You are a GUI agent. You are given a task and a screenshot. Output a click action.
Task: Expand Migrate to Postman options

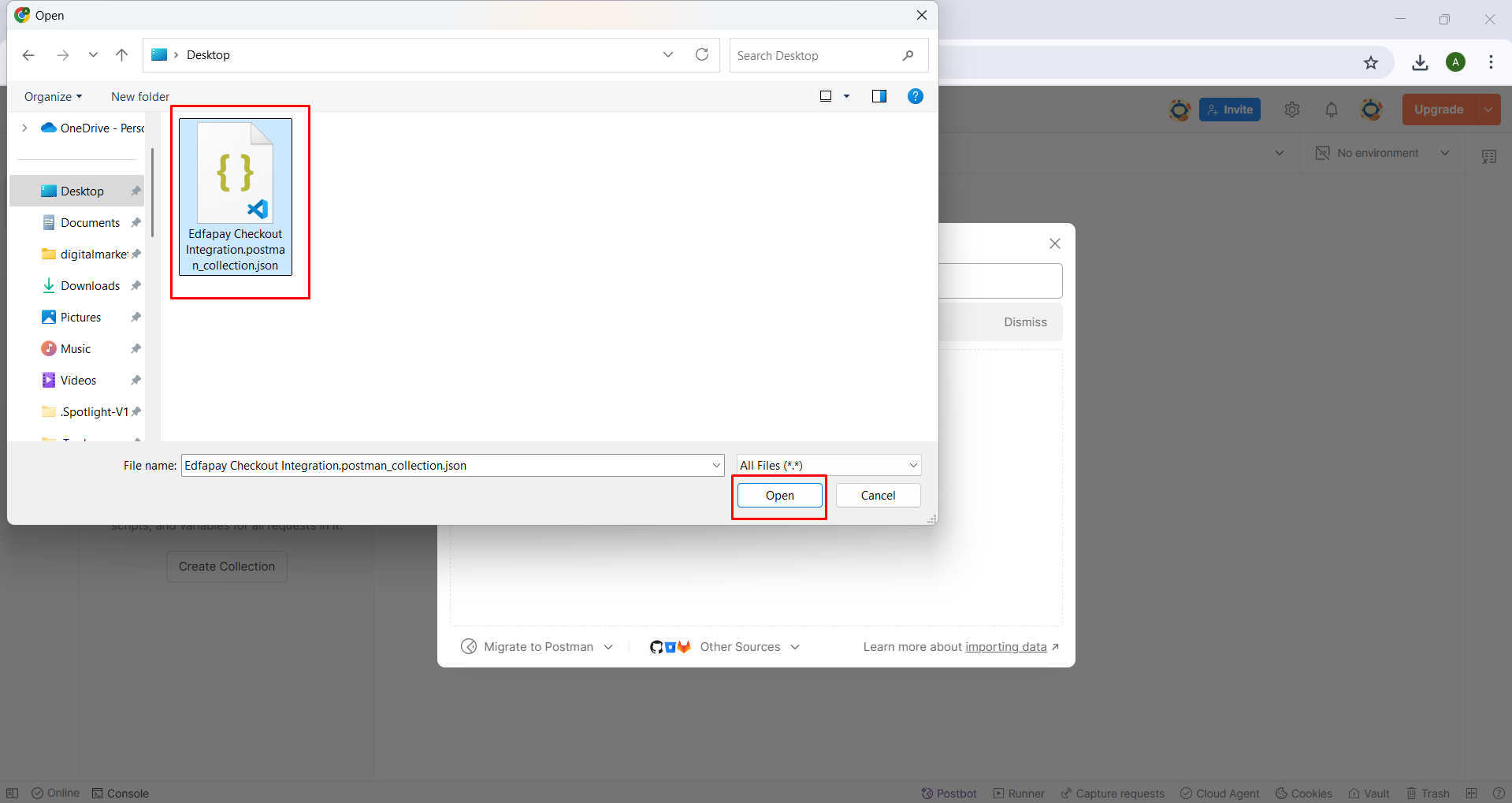(537, 647)
